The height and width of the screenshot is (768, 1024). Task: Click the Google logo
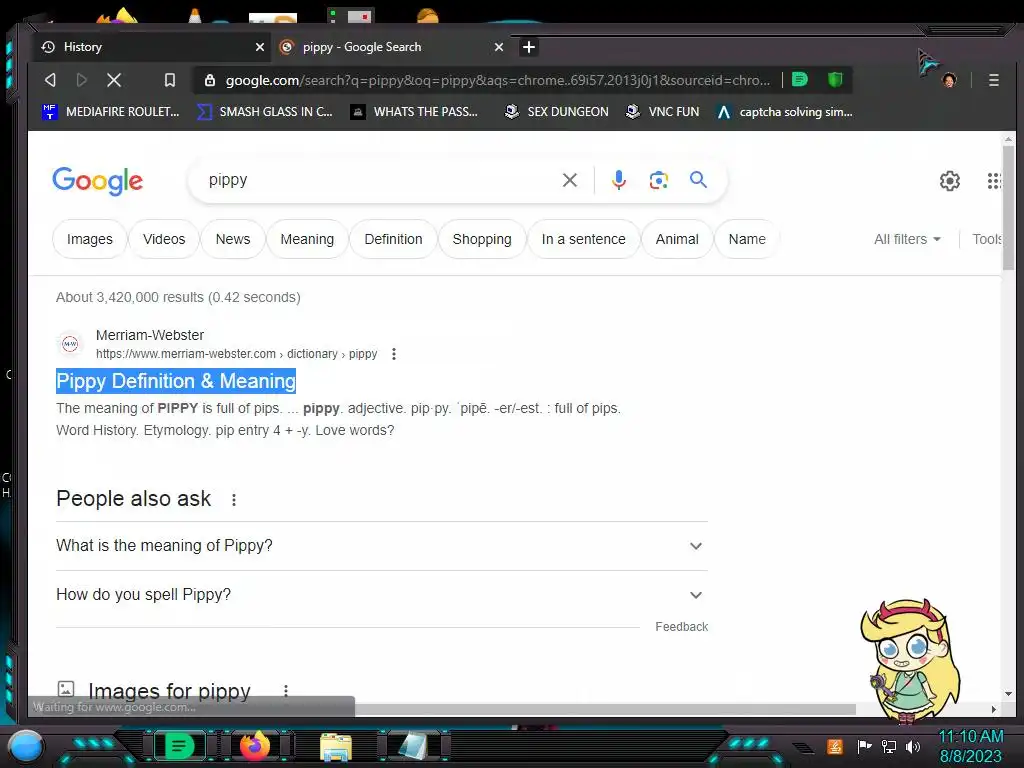click(x=97, y=181)
